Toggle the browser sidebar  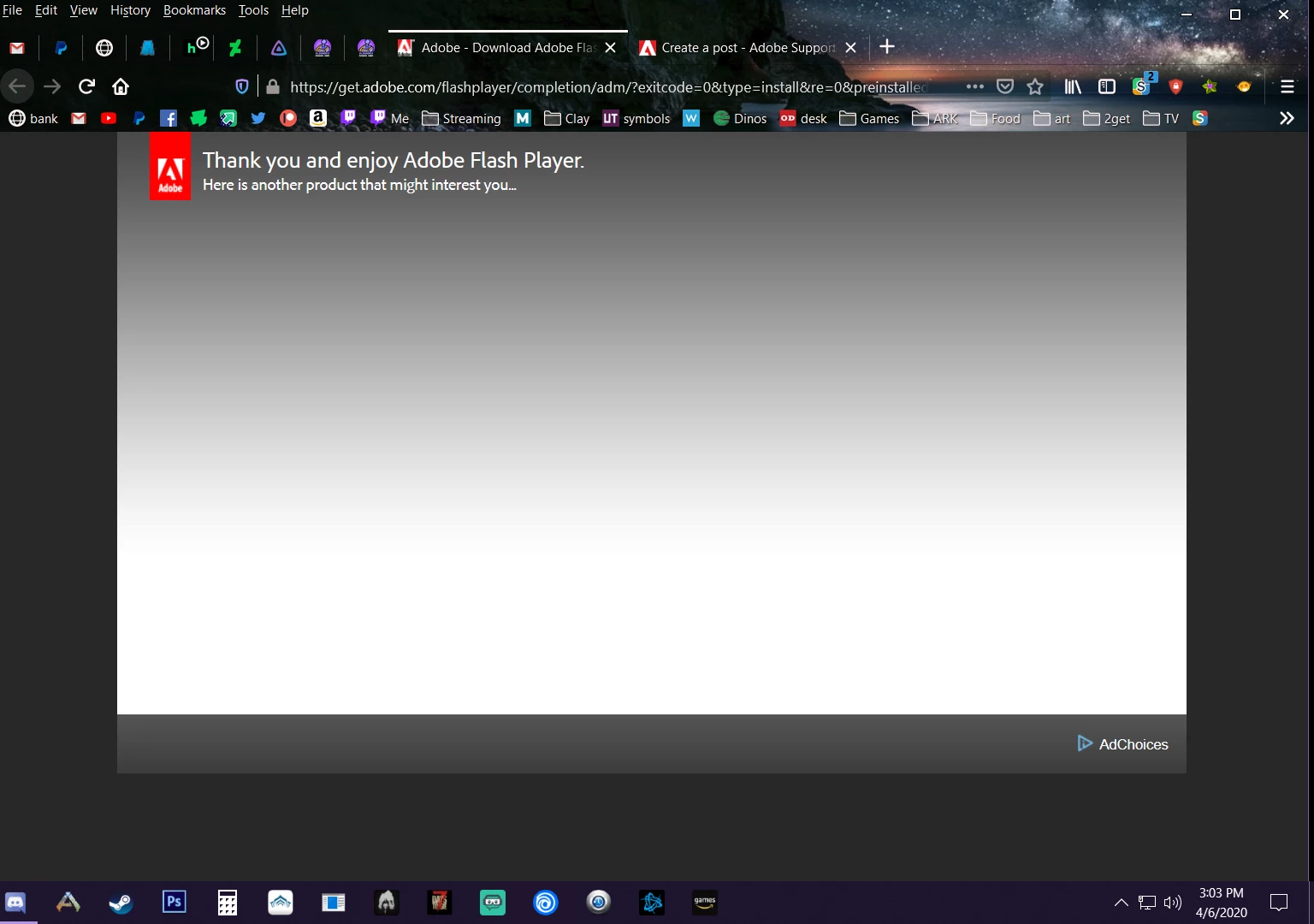[1107, 86]
